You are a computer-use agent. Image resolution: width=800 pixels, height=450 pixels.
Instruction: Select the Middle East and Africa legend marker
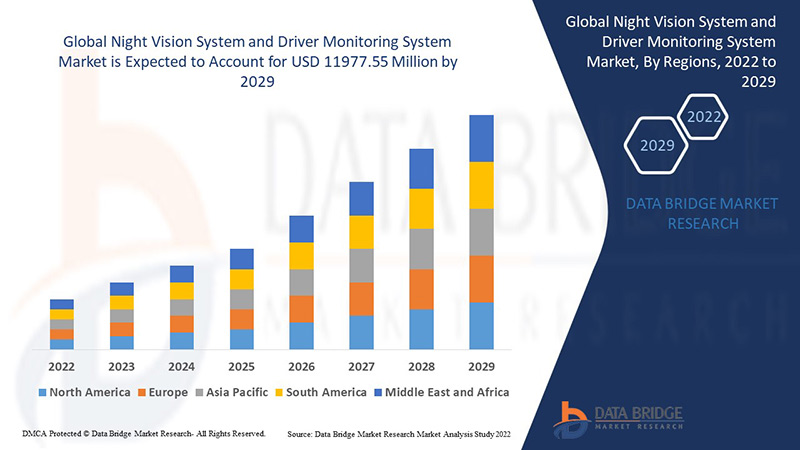[x=377, y=392]
